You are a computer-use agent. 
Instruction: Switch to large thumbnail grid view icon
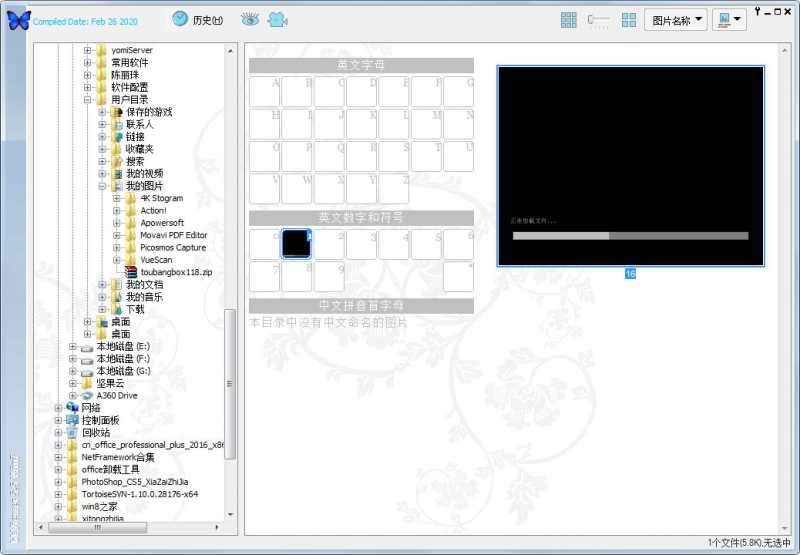629,20
